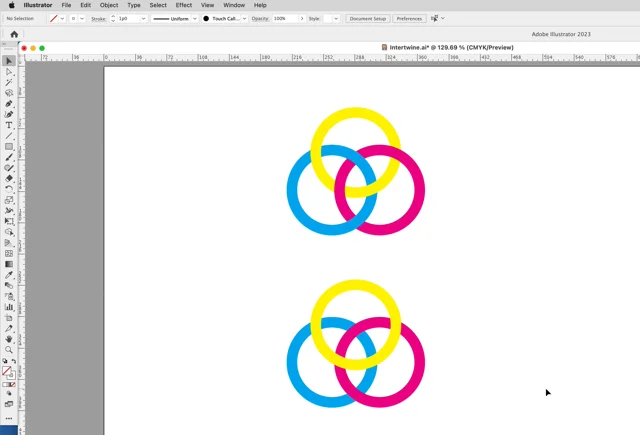The image size is (640, 435).
Task: Open the File menu
Action: 66,5
